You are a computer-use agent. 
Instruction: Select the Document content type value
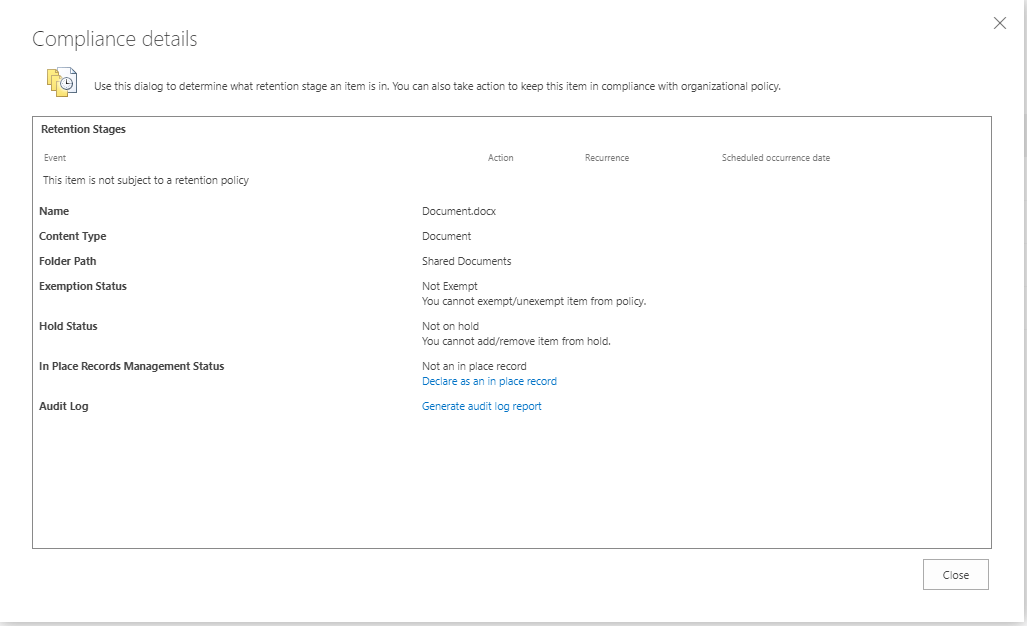[446, 236]
